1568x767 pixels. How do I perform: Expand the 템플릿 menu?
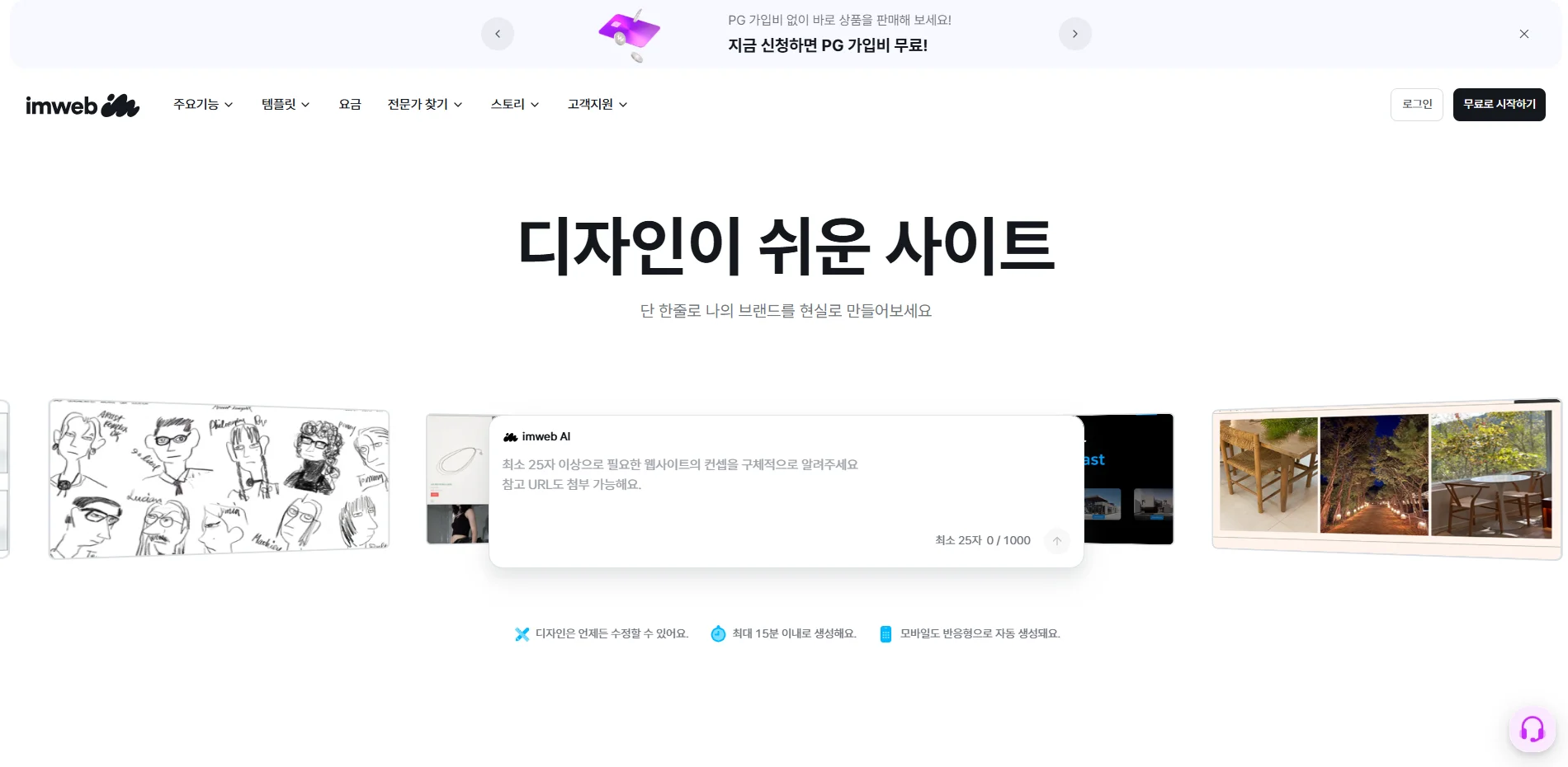[286, 104]
